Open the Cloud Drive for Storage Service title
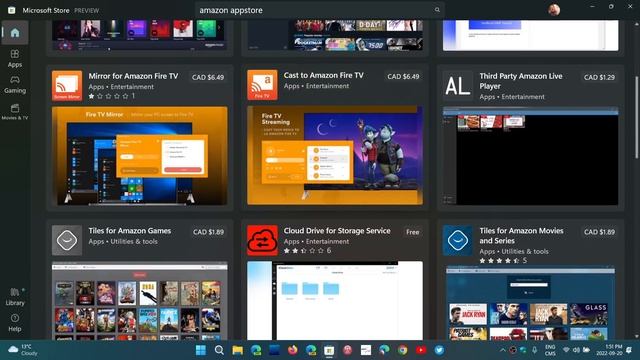Image resolution: width=640 pixels, height=360 pixels. click(x=337, y=231)
